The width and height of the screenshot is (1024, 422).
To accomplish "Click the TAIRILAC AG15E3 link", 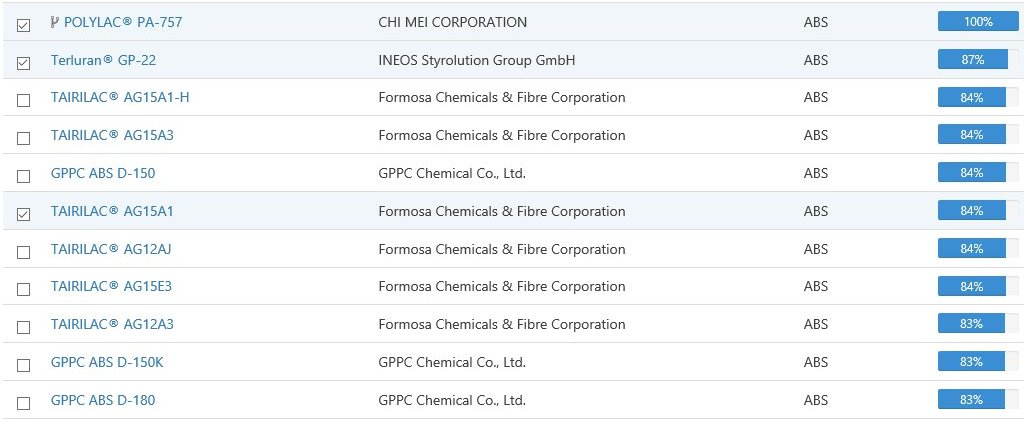I will point(111,287).
